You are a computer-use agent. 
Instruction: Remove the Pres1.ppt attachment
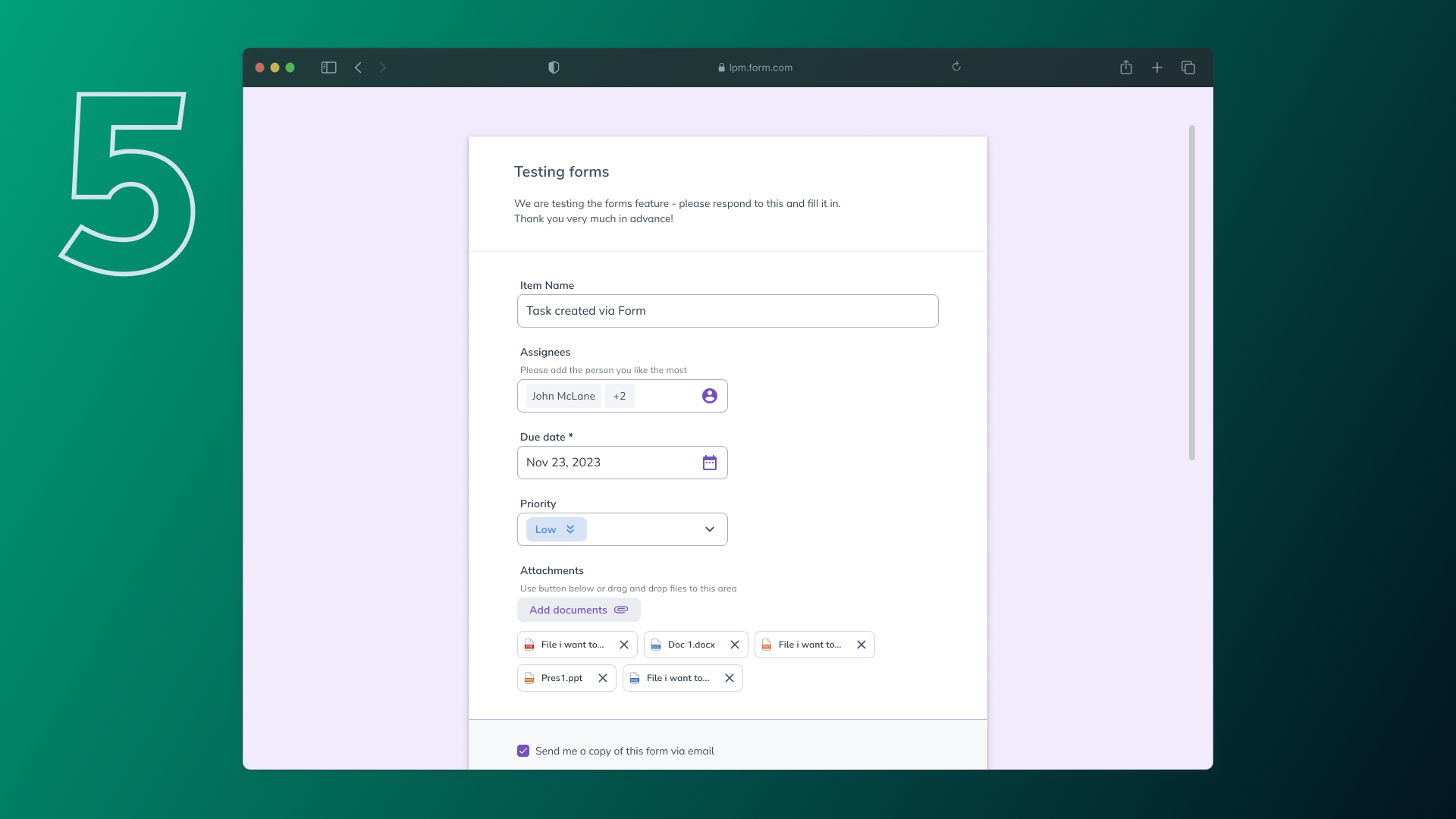pyautogui.click(x=603, y=678)
